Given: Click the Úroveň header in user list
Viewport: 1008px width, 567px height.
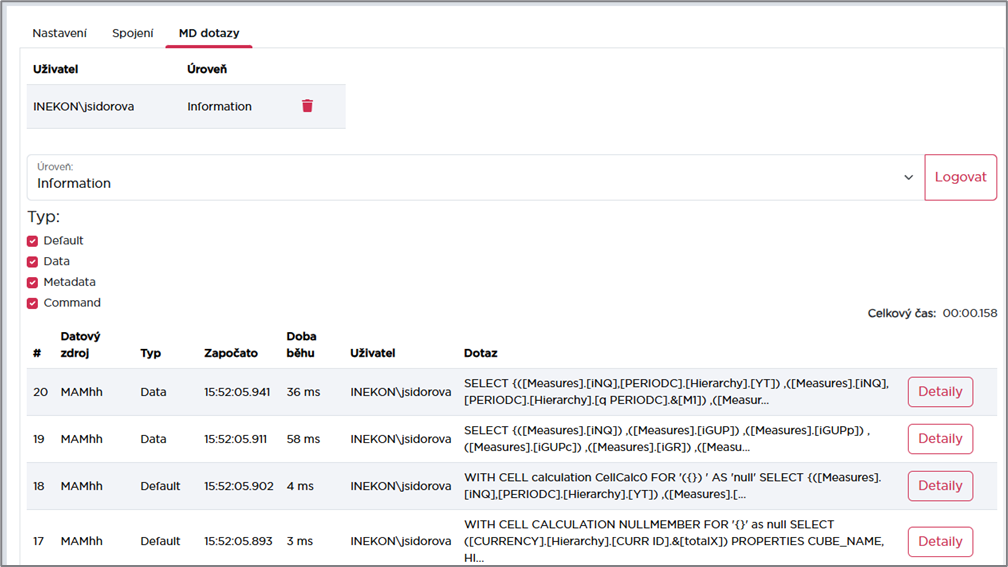Looking at the screenshot, I should coord(207,69).
